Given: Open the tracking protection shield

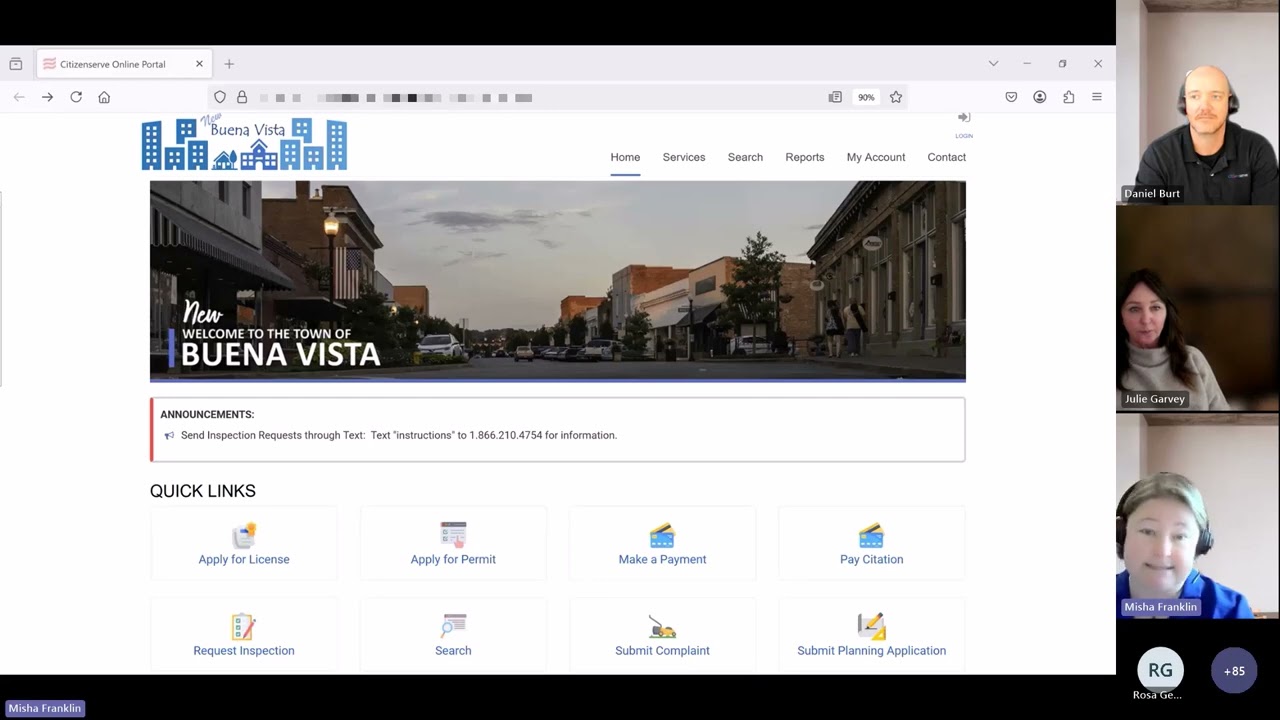Looking at the screenshot, I should 220,97.
